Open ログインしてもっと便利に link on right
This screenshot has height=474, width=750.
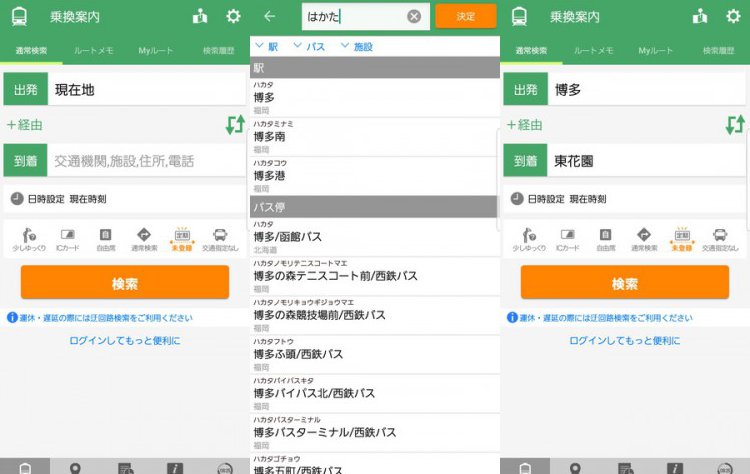[625, 341]
